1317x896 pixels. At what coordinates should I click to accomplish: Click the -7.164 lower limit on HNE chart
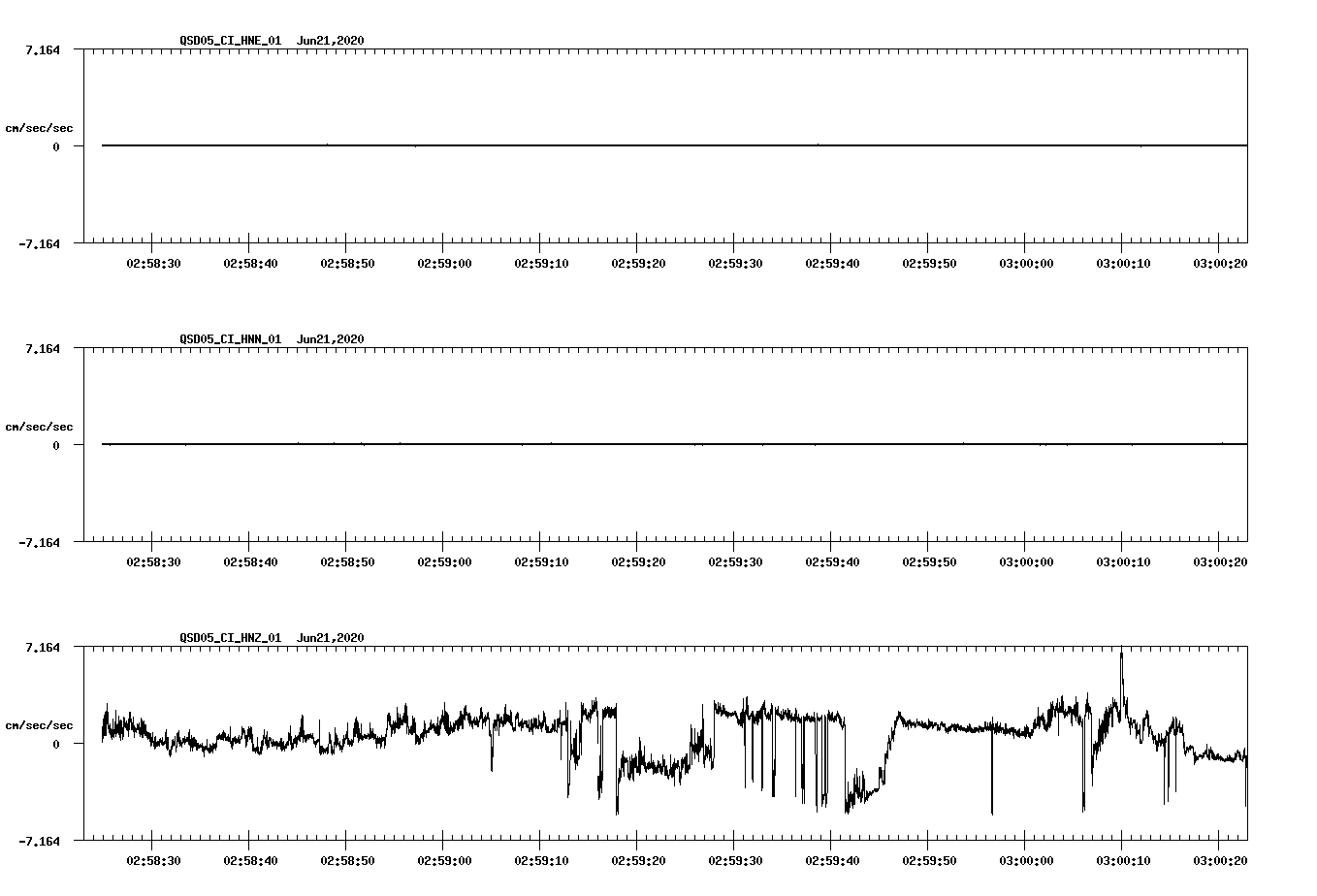point(39,243)
